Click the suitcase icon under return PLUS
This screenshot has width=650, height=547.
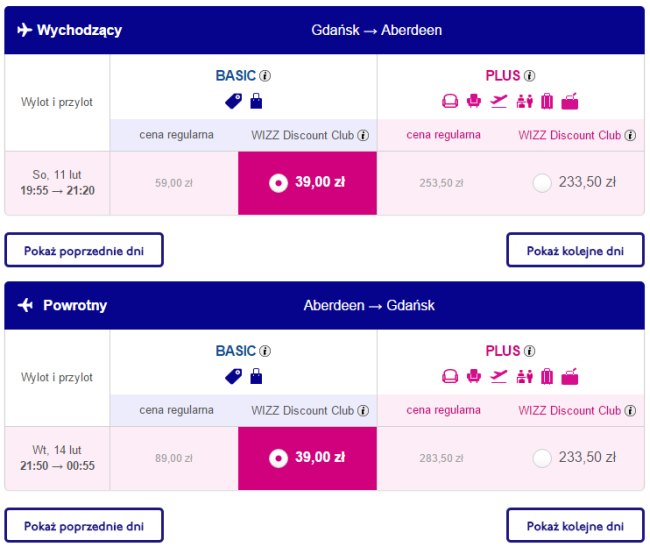[x=547, y=377]
